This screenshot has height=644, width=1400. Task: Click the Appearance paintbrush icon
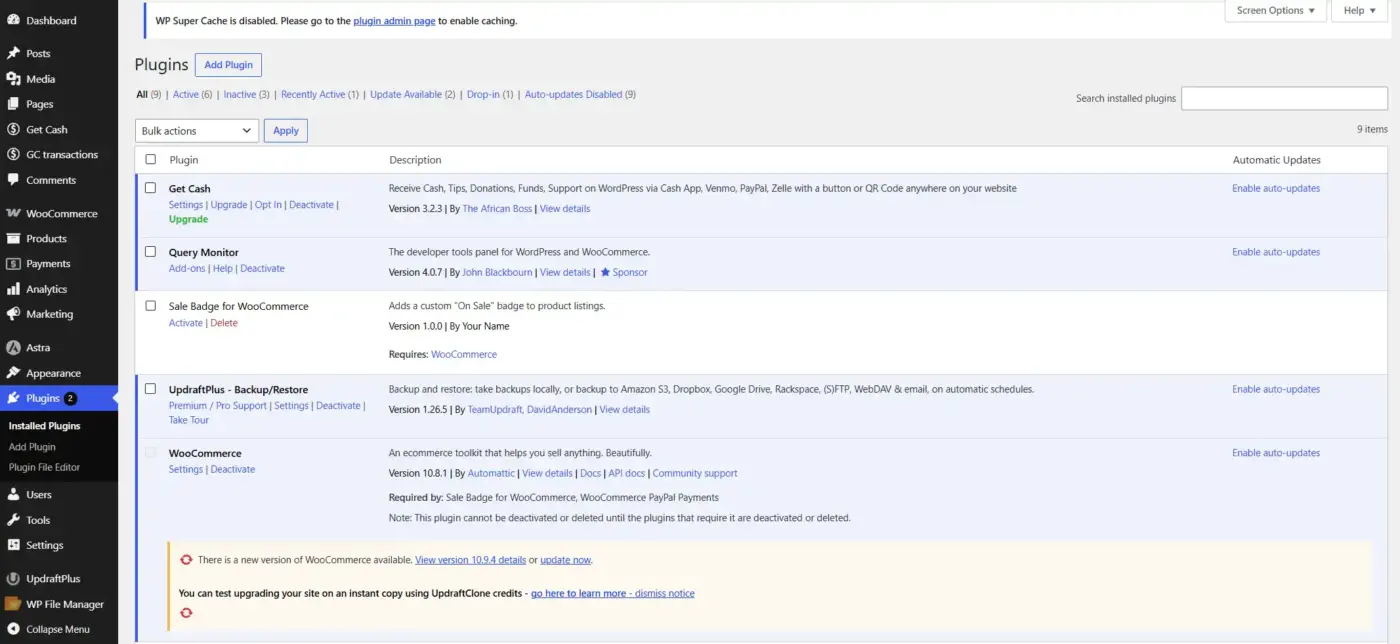click(13, 373)
